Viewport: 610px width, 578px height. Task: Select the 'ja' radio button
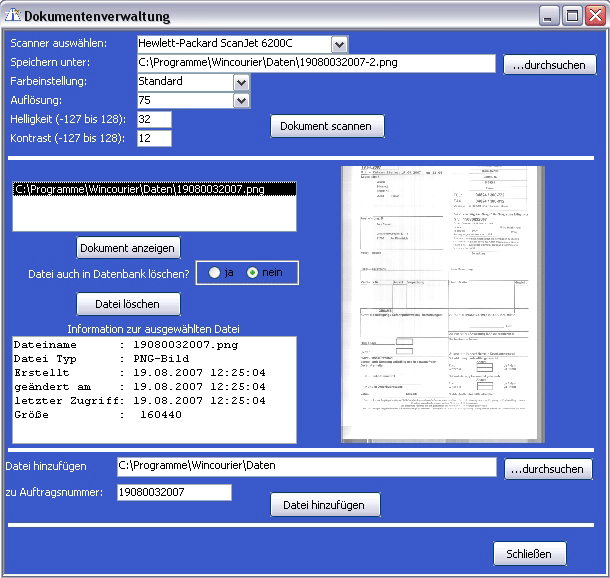(214, 273)
